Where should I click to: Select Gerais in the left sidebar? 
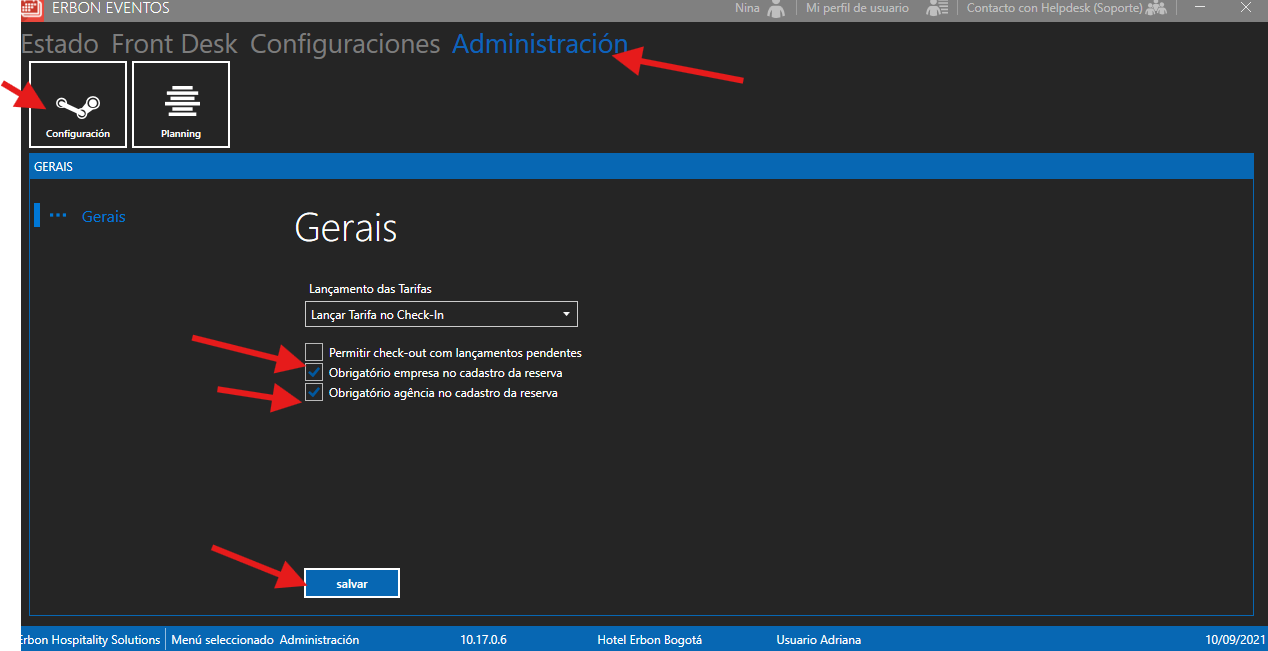103,216
